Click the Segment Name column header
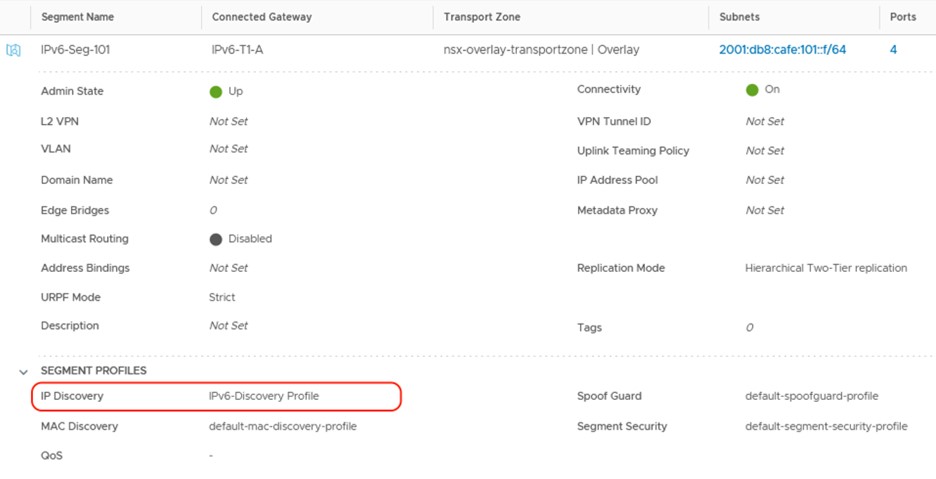The width and height of the screenshot is (936, 479). pyautogui.click(x=77, y=17)
